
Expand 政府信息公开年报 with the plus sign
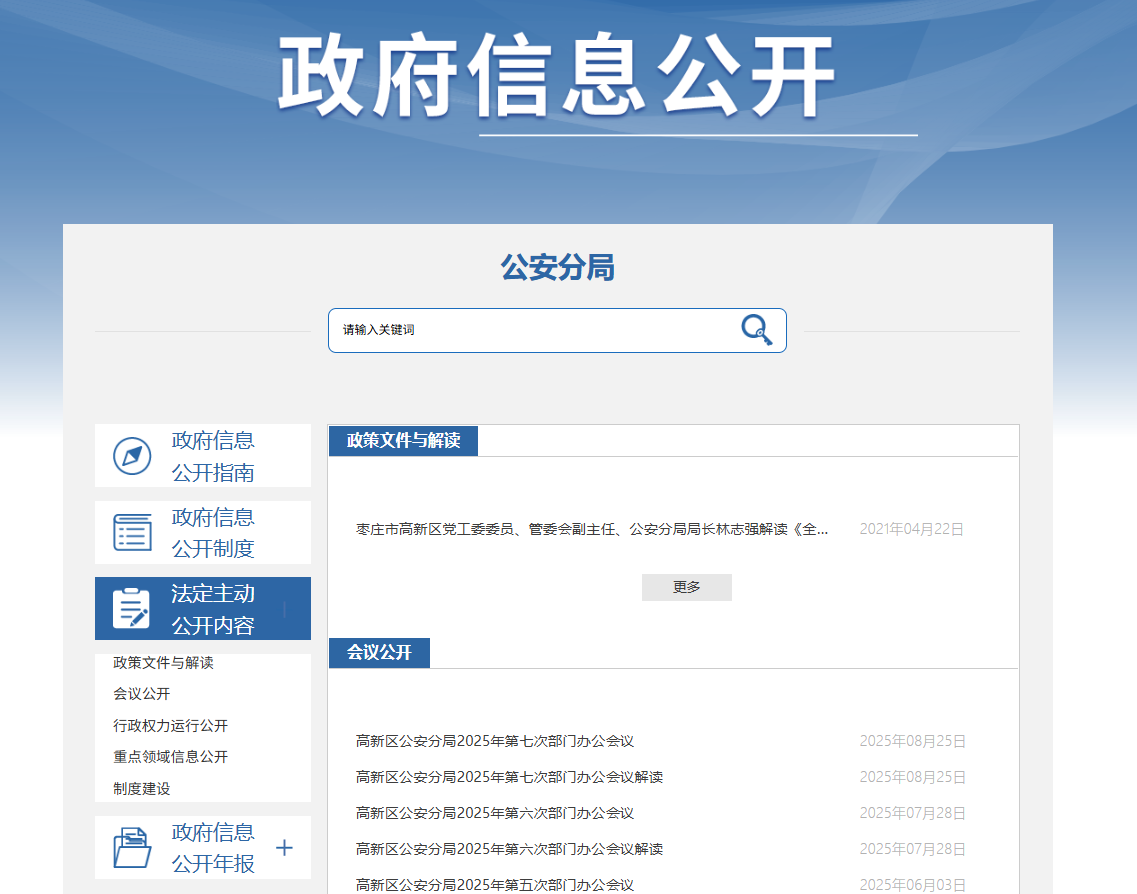(284, 848)
